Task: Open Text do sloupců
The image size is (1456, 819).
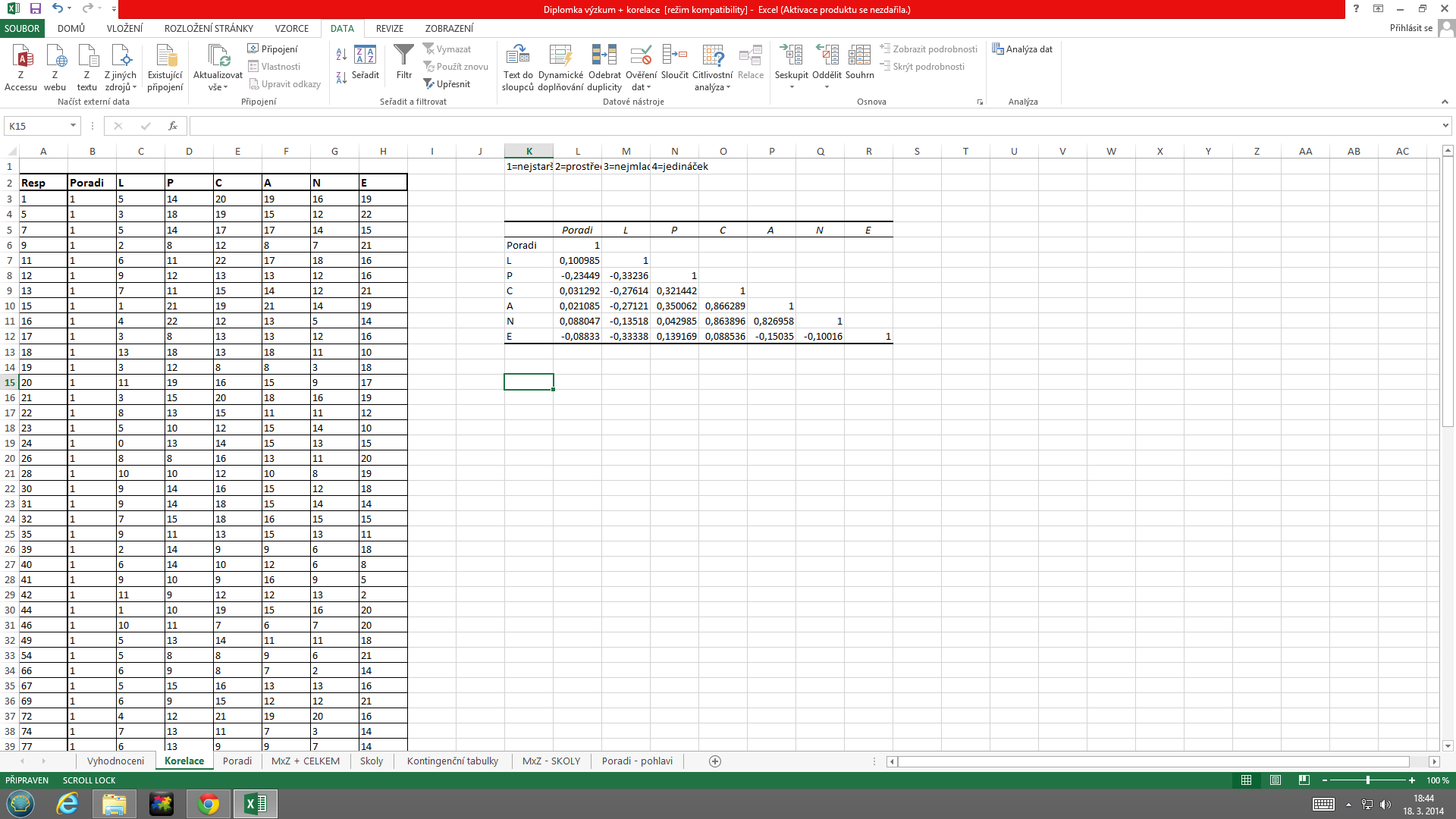Action: tap(518, 67)
